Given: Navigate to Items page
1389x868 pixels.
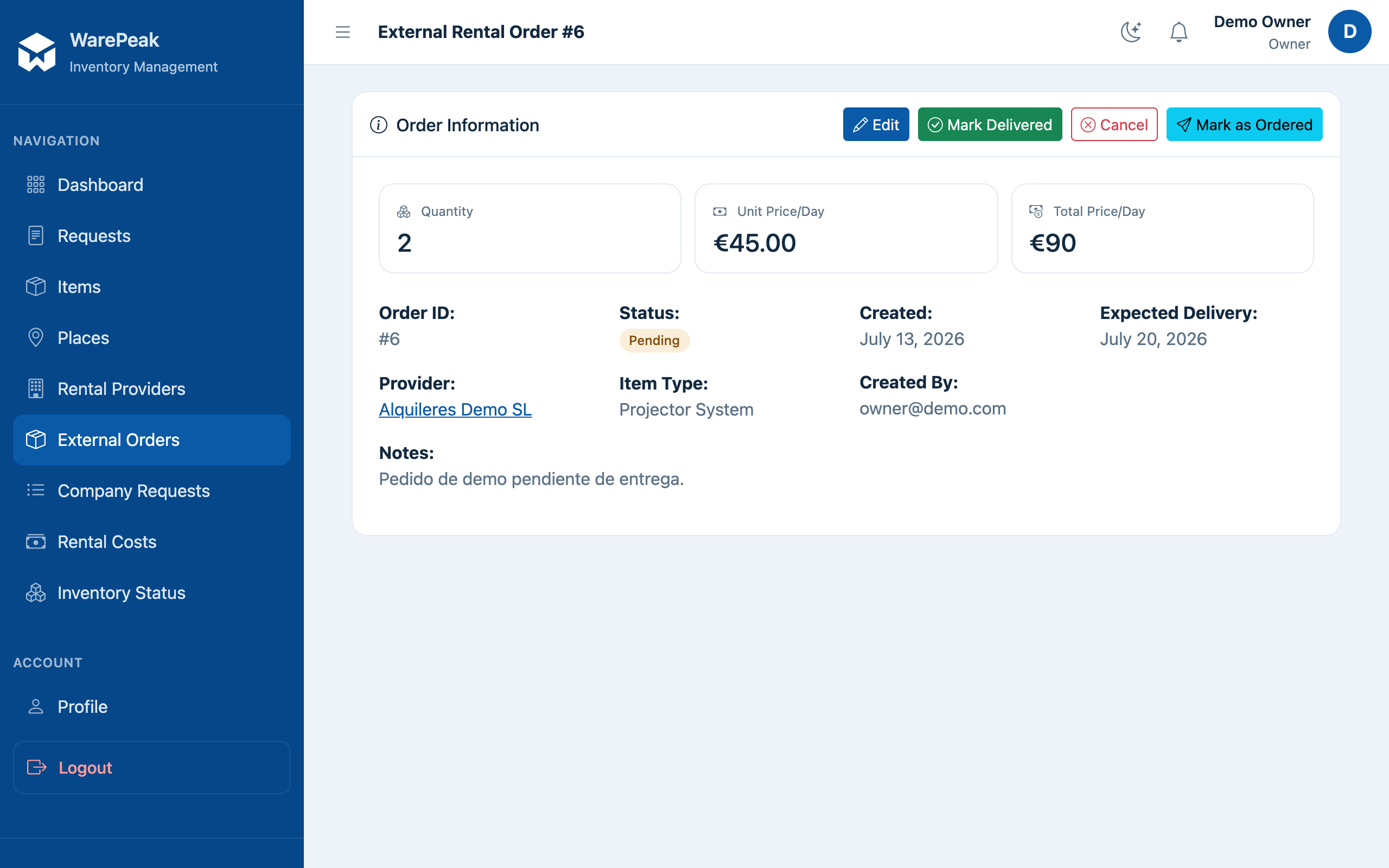Looking at the screenshot, I should (x=152, y=287).
